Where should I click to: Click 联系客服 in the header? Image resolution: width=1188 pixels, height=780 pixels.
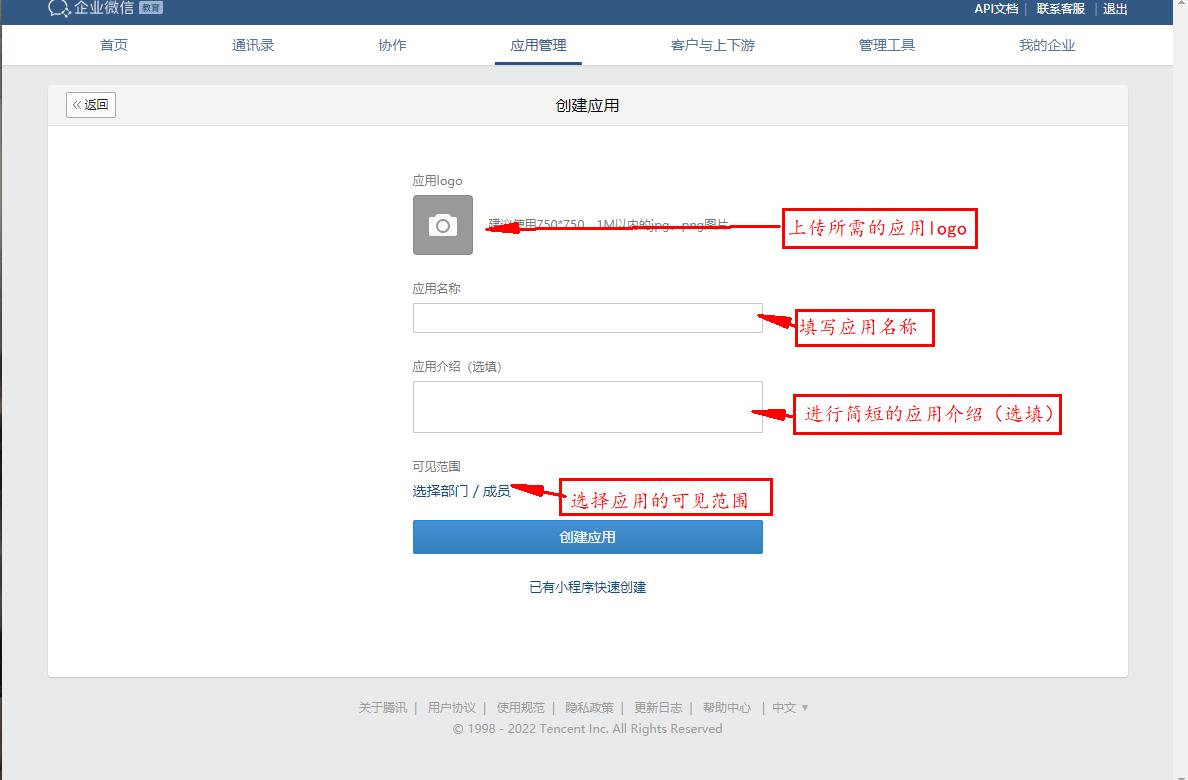1060,9
